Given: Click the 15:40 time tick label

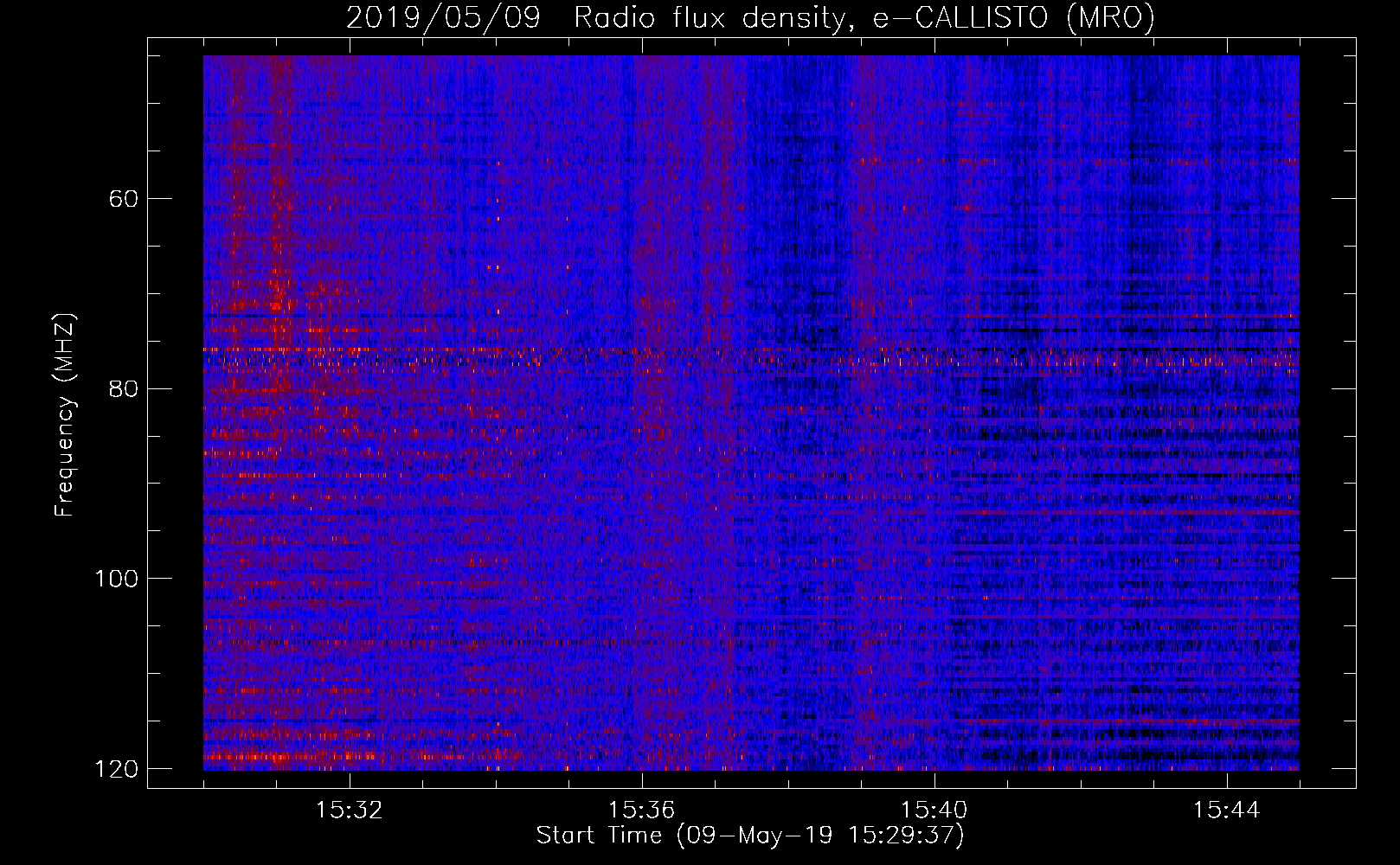Looking at the screenshot, I should (934, 811).
